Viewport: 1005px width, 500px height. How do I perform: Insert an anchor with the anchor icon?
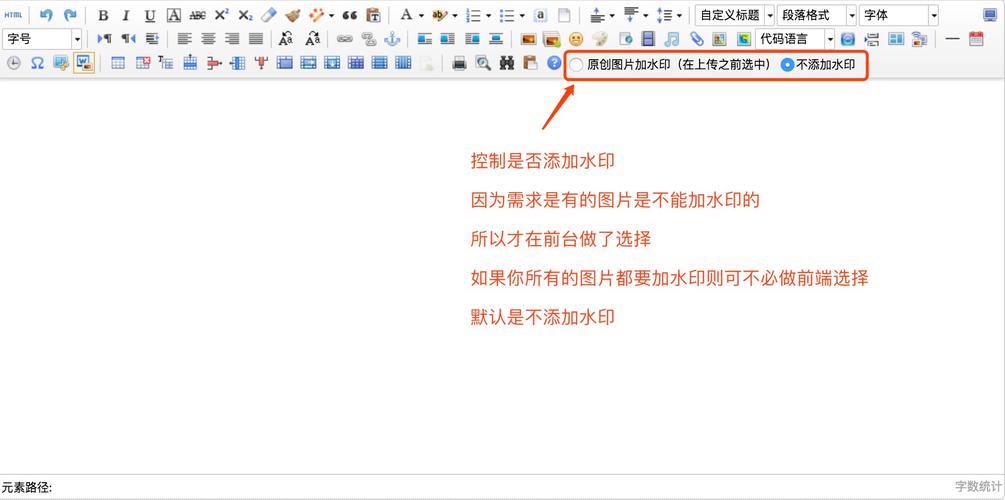[392, 39]
